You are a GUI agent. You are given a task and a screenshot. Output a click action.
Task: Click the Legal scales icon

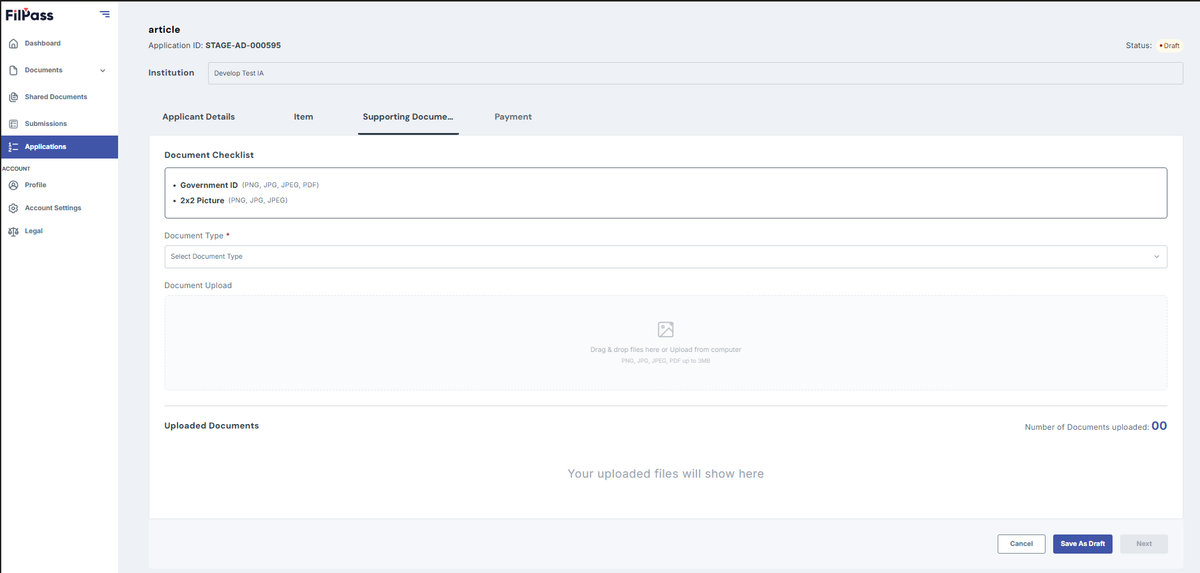(x=13, y=231)
